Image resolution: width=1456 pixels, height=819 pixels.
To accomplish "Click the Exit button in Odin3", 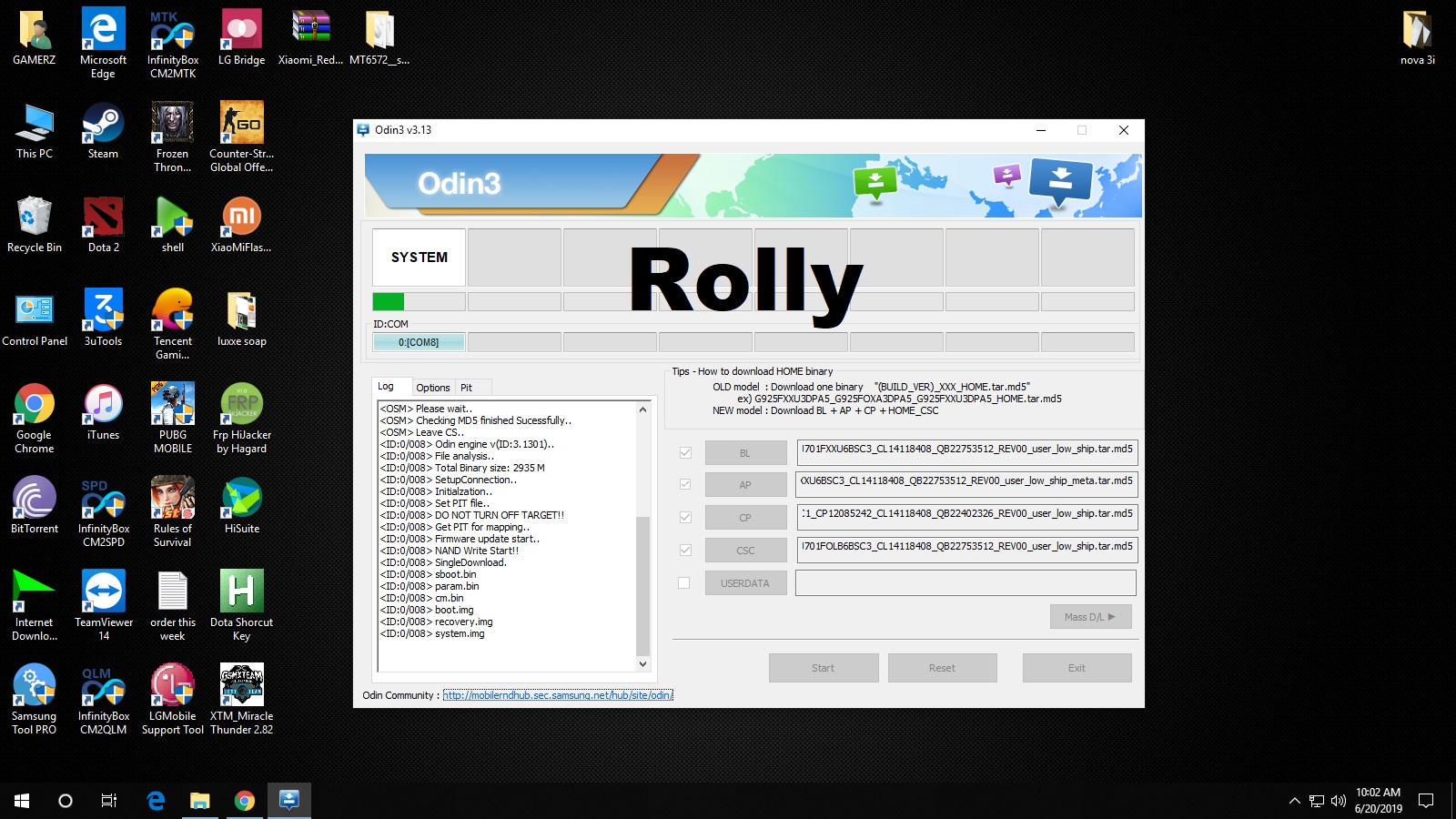I will pyautogui.click(x=1077, y=668).
